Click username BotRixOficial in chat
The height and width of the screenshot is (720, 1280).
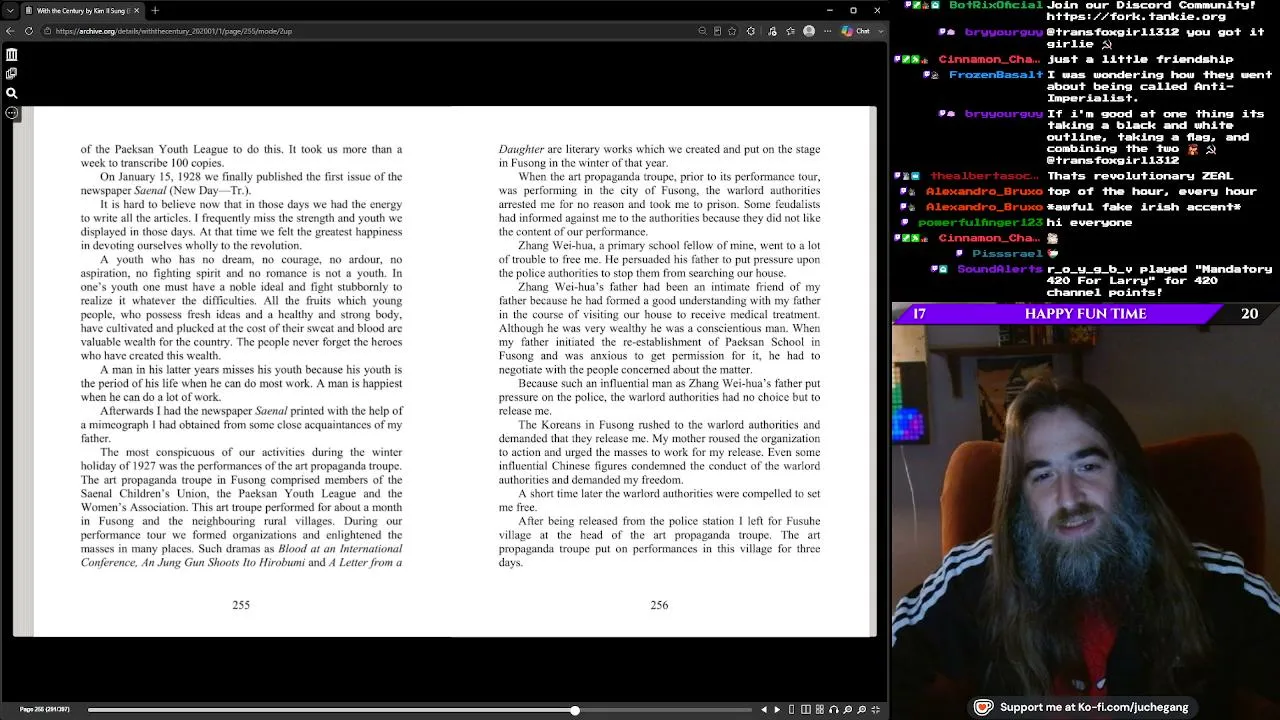pos(996,5)
